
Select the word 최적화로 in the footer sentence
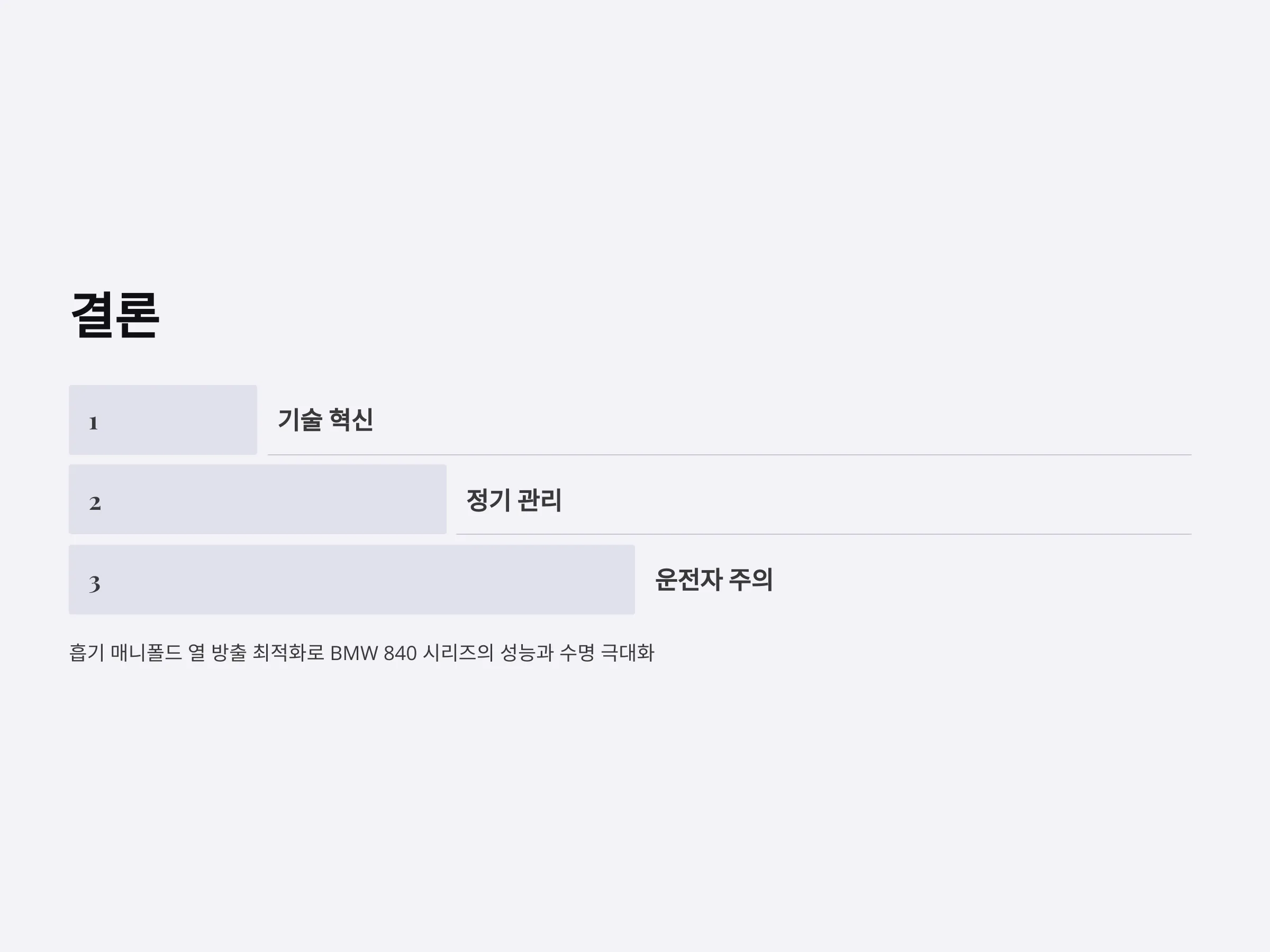tap(288, 653)
